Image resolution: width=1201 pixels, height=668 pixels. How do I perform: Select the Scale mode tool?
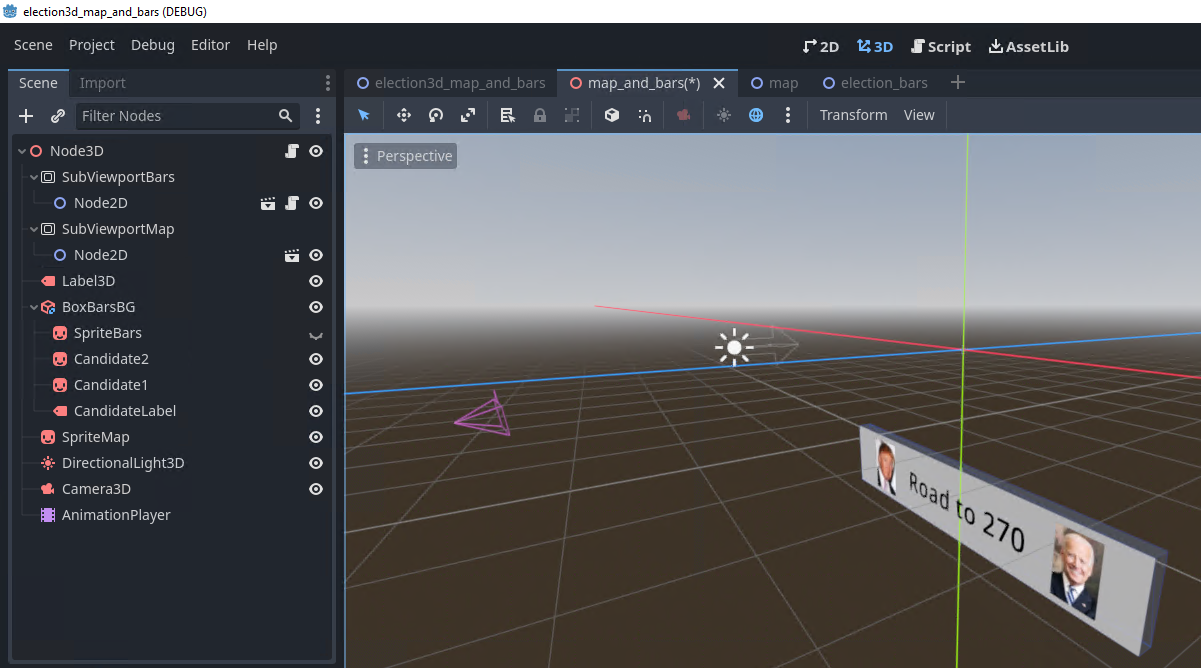(468, 115)
